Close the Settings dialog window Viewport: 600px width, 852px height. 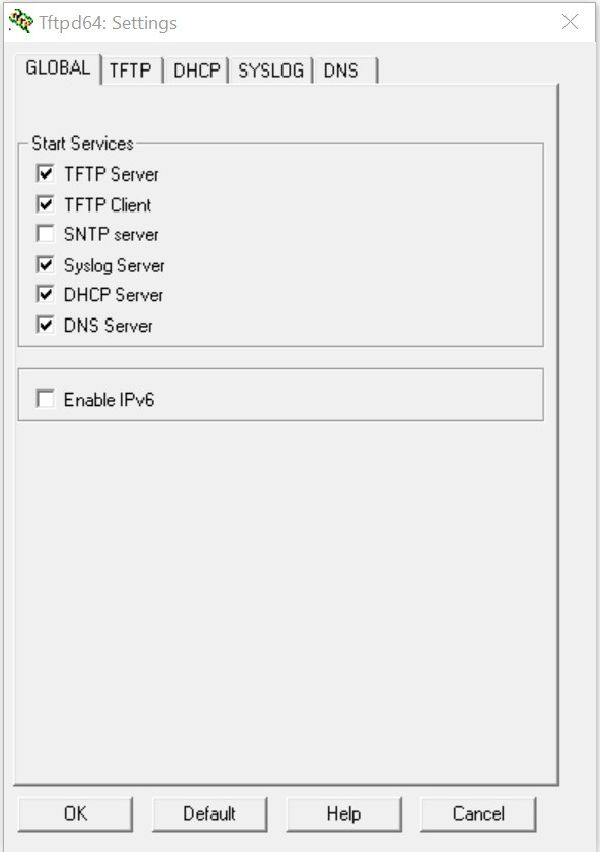570,22
